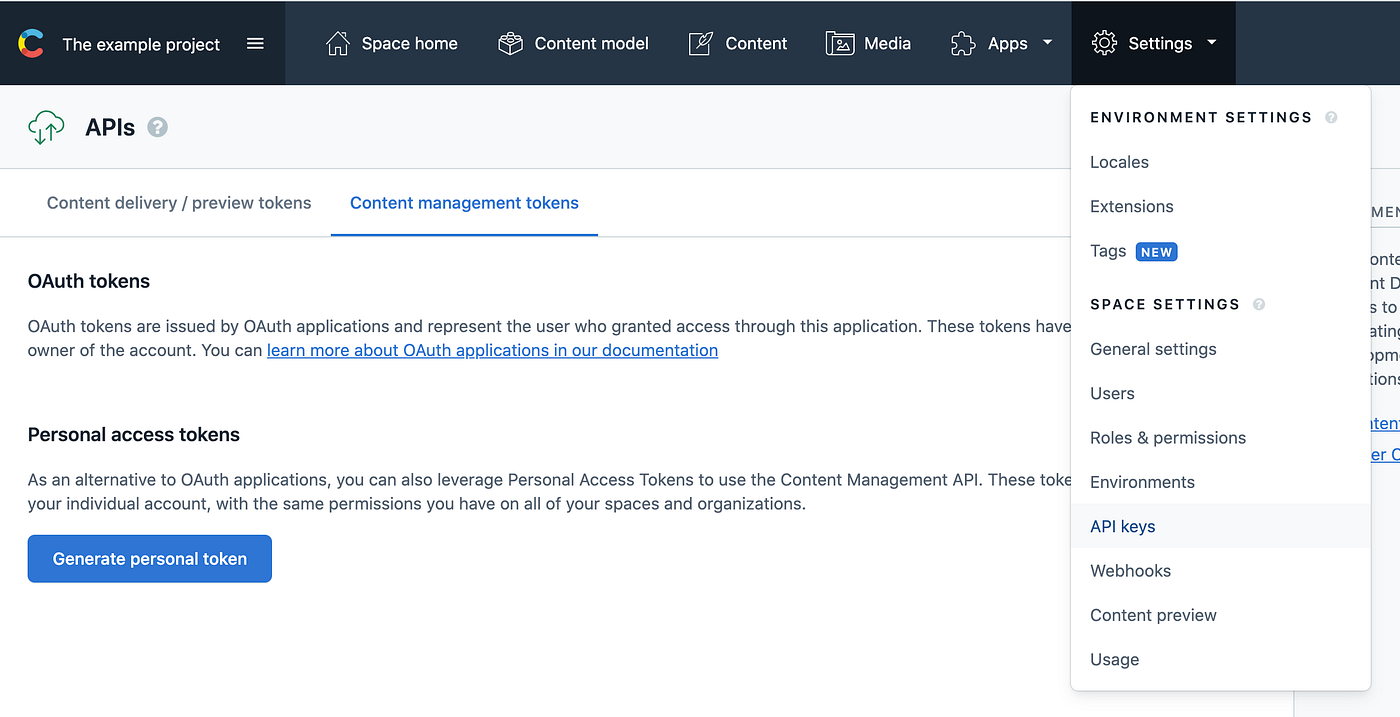Click the Settings gear icon
The width and height of the screenshot is (1400, 717).
click(1104, 43)
